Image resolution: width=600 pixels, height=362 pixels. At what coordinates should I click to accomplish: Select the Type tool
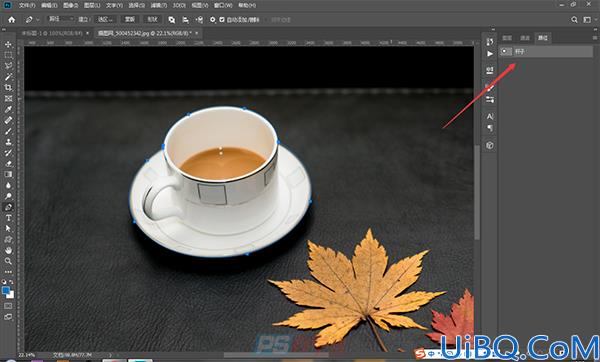tap(8, 218)
